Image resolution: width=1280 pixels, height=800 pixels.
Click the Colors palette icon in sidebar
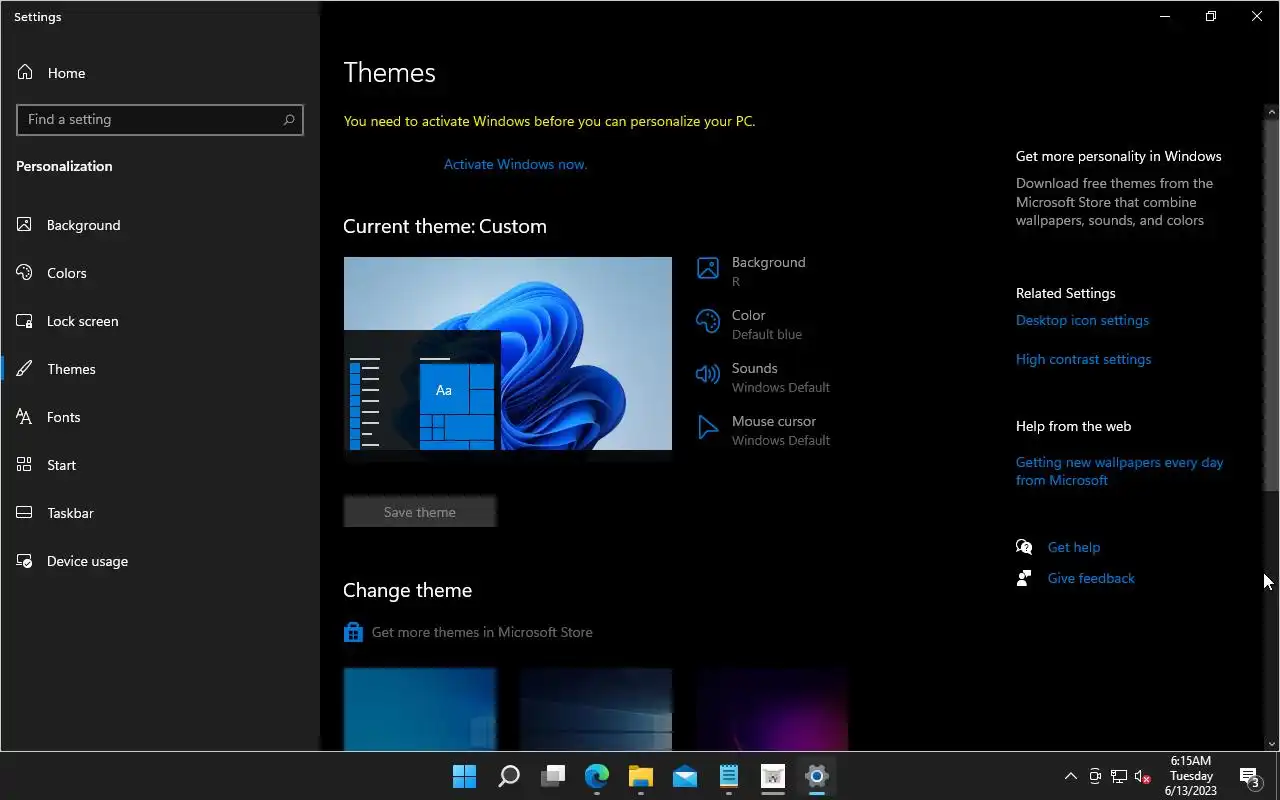pos(25,273)
